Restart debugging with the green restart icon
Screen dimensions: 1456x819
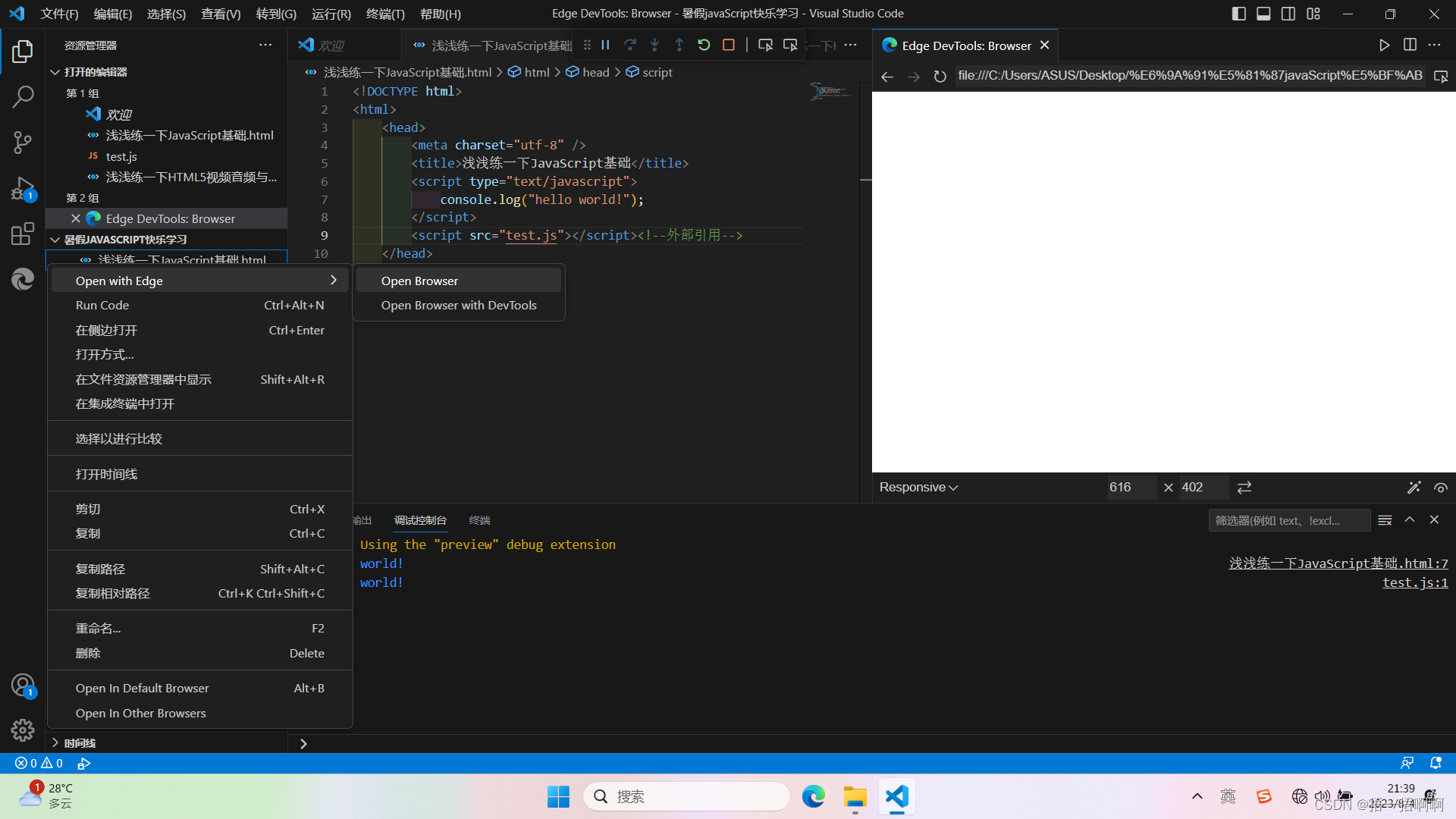pyautogui.click(x=704, y=45)
